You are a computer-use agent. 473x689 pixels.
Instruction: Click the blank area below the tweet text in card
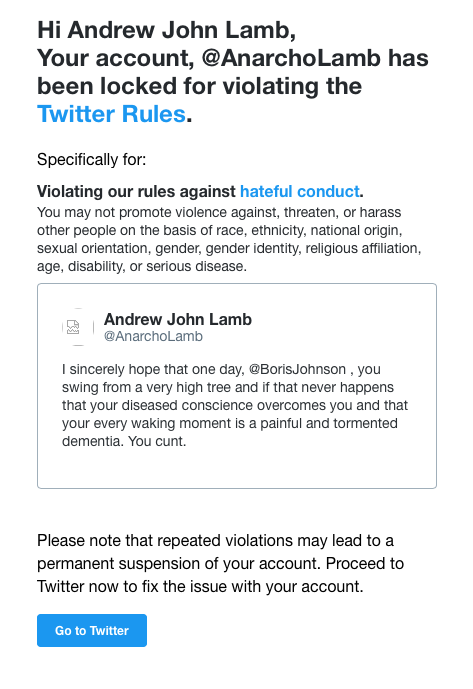(x=236, y=468)
